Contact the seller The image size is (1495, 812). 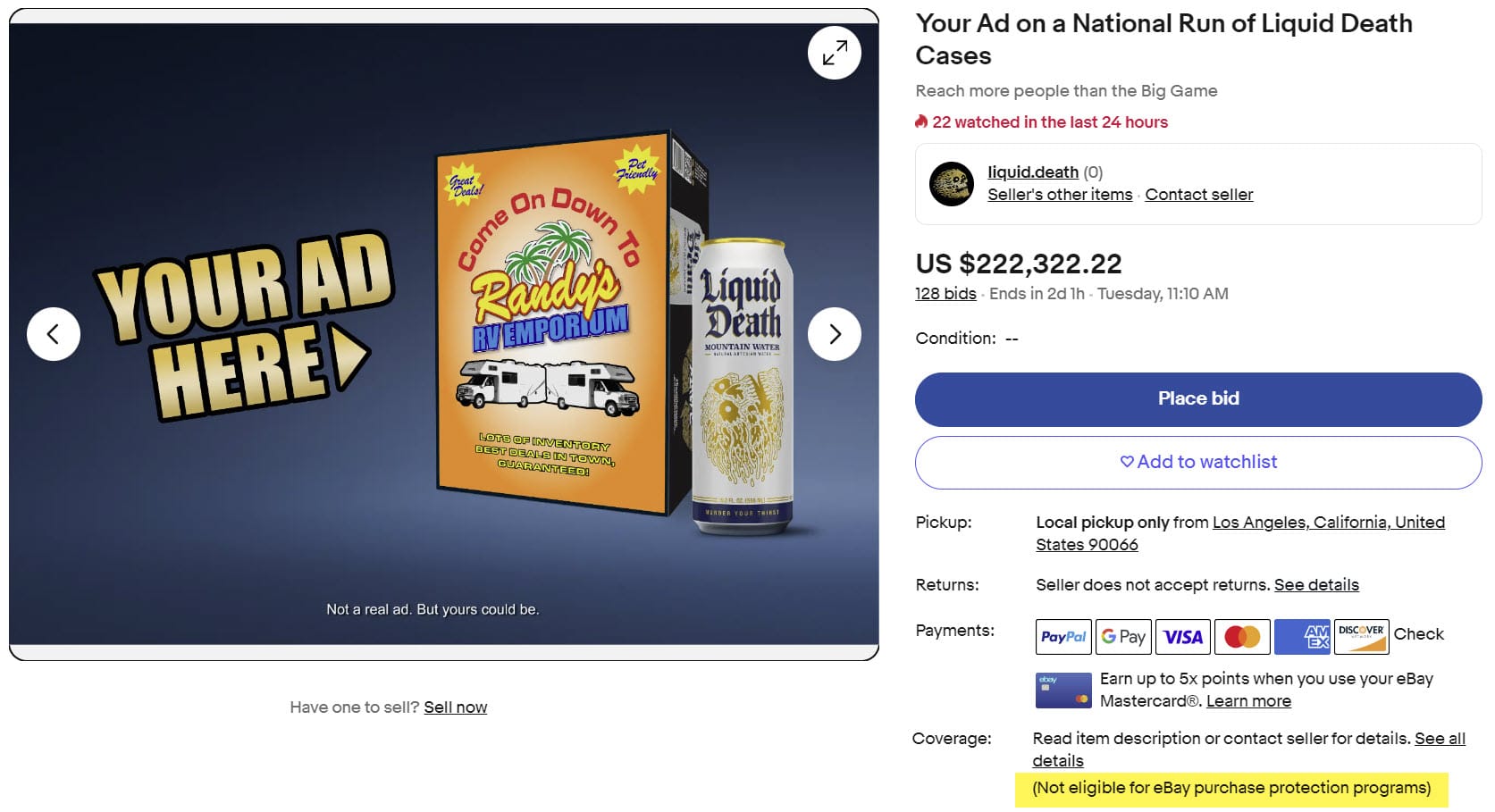(1198, 195)
